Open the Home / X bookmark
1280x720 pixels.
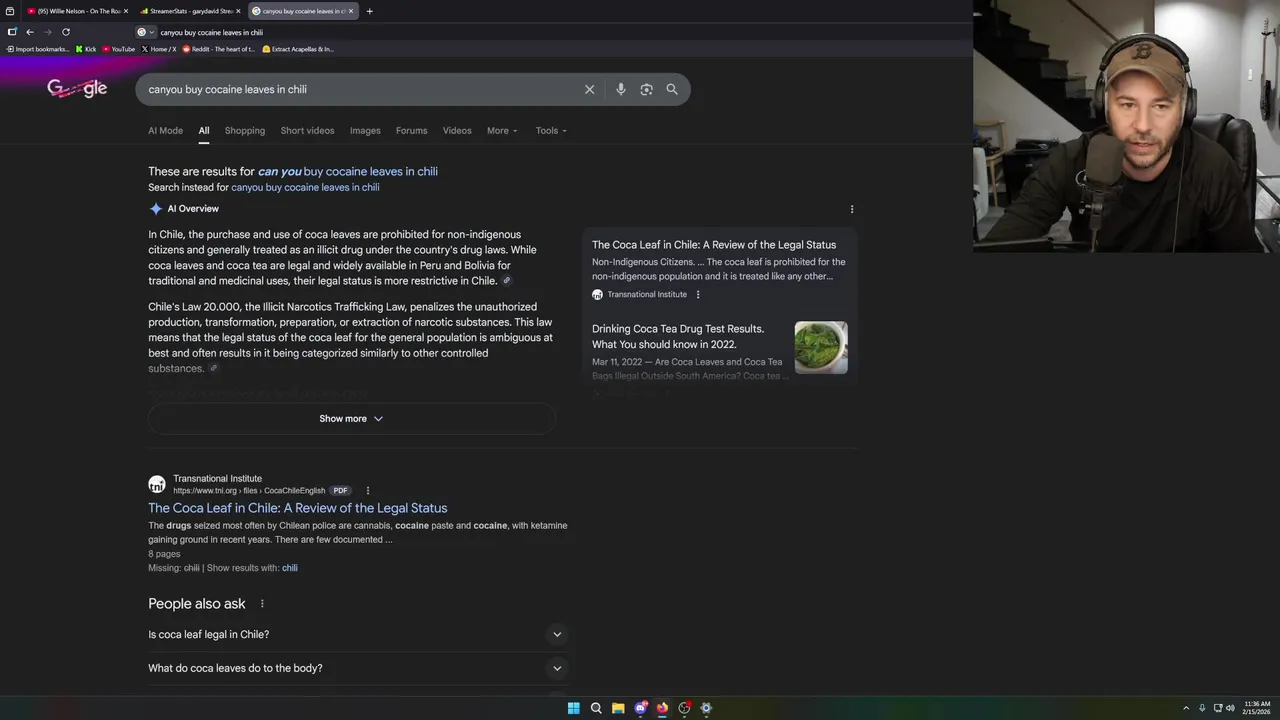159,49
